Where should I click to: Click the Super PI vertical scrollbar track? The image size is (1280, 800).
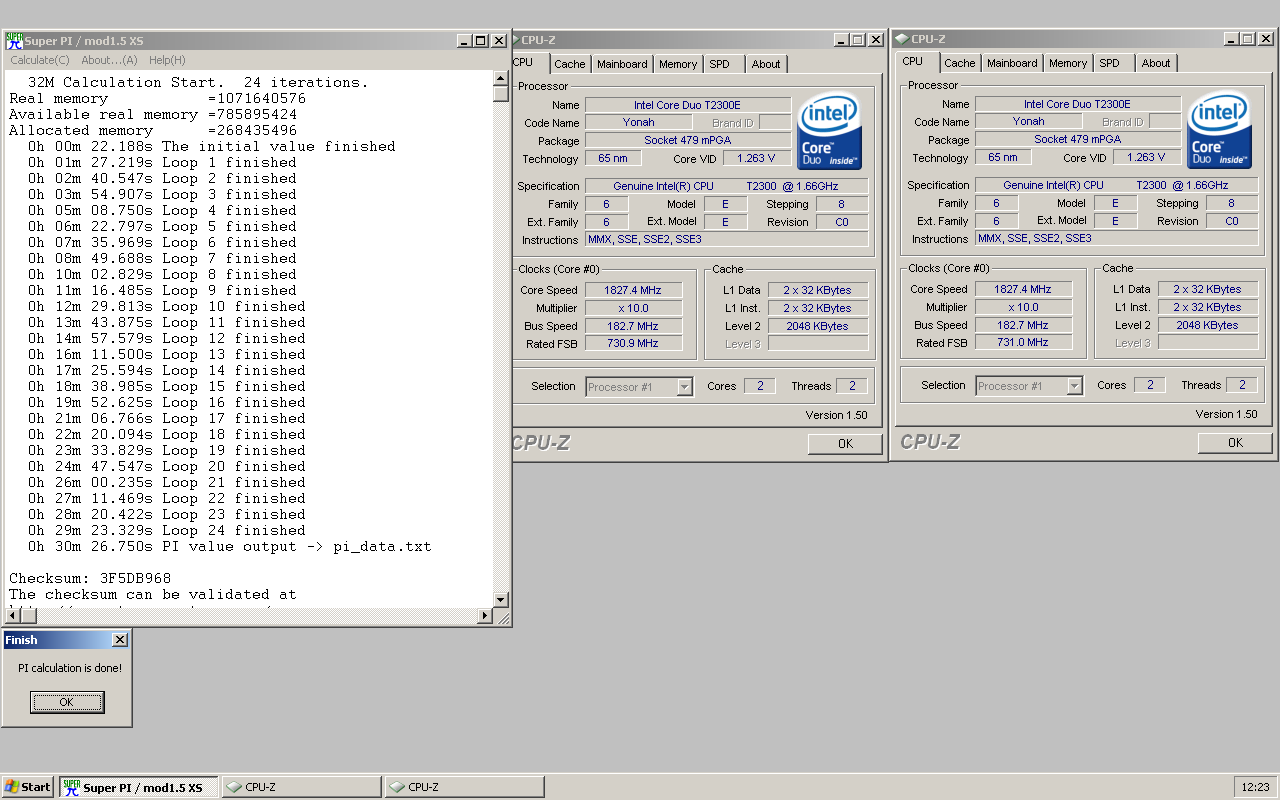click(x=501, y=346)
